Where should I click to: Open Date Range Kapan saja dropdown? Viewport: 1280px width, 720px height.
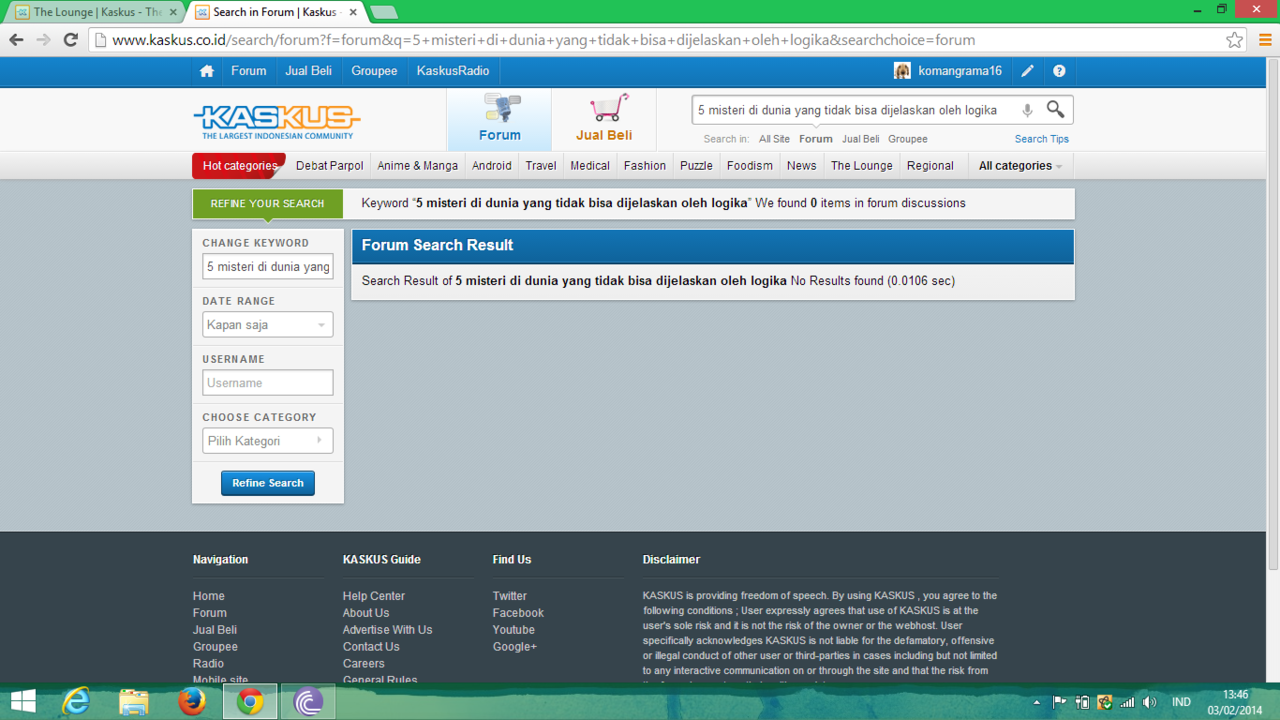(x=267, y=325)
